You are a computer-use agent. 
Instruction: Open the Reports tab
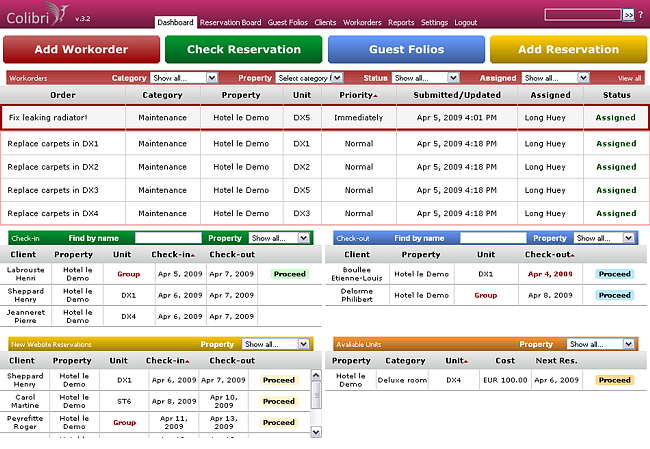(401, 22)
